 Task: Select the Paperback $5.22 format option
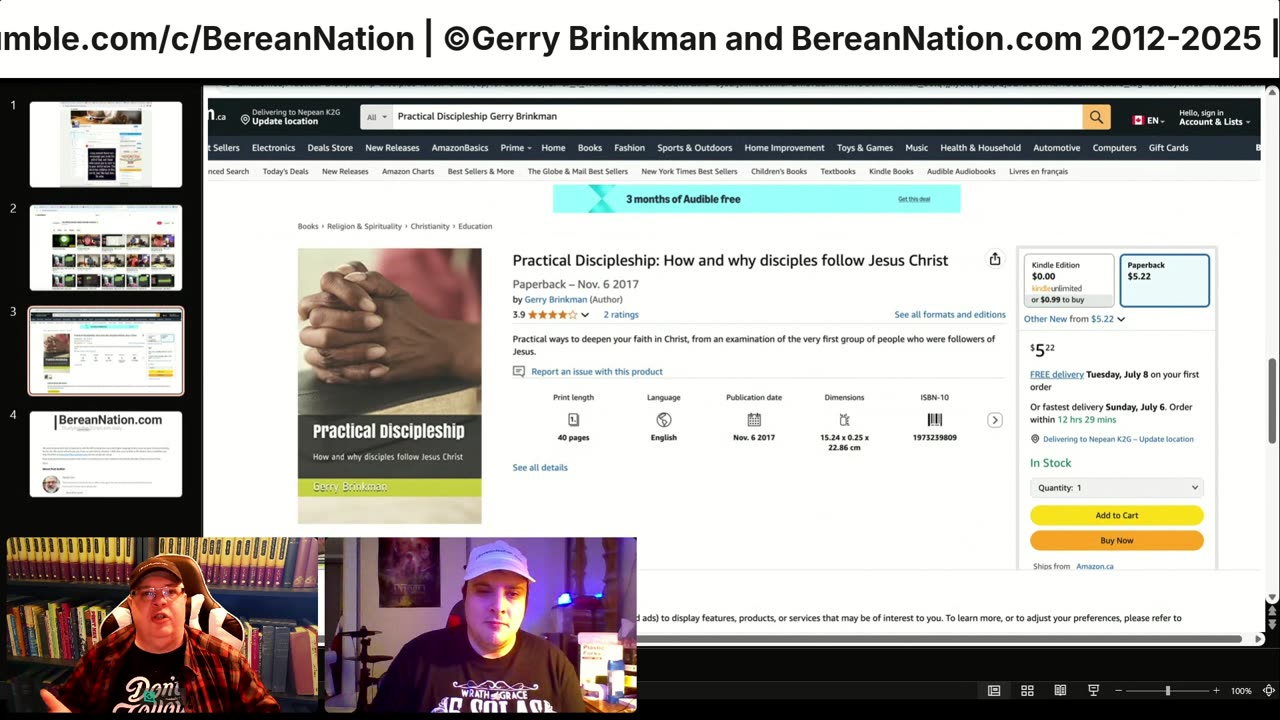pyautogui.click(x=1165, y=280)
